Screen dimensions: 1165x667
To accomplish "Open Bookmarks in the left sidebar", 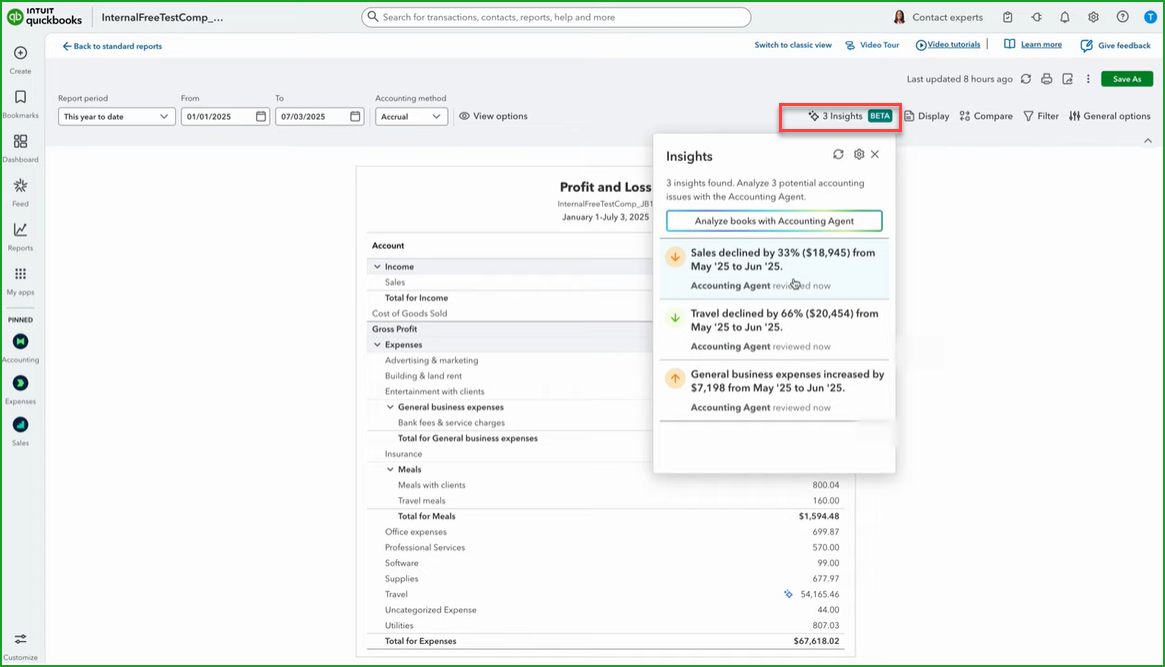I will pyautogui.click(x=20, y=104).
